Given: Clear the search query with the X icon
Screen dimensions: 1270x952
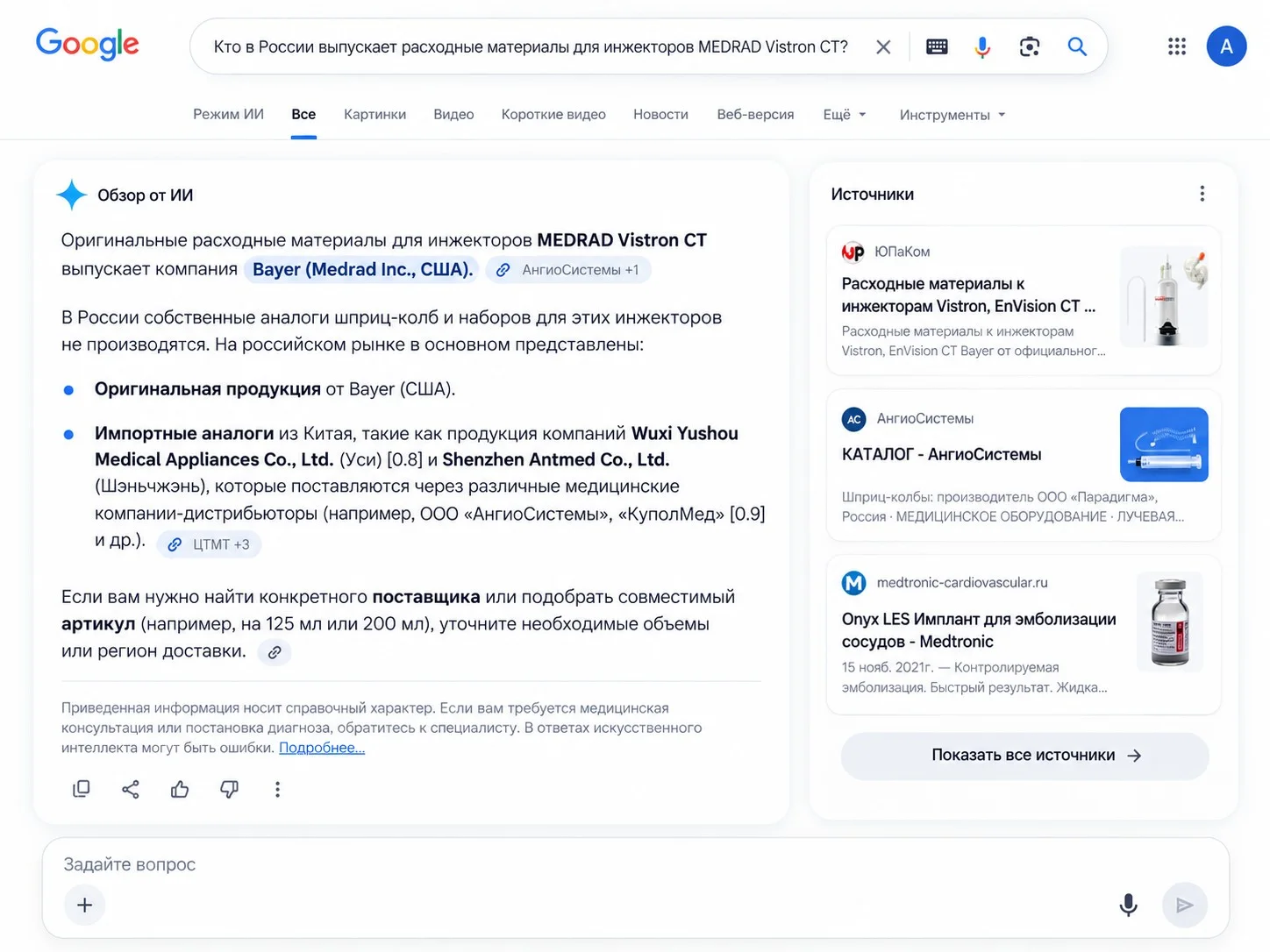Looking at the screenshot, I should point(883,47).
